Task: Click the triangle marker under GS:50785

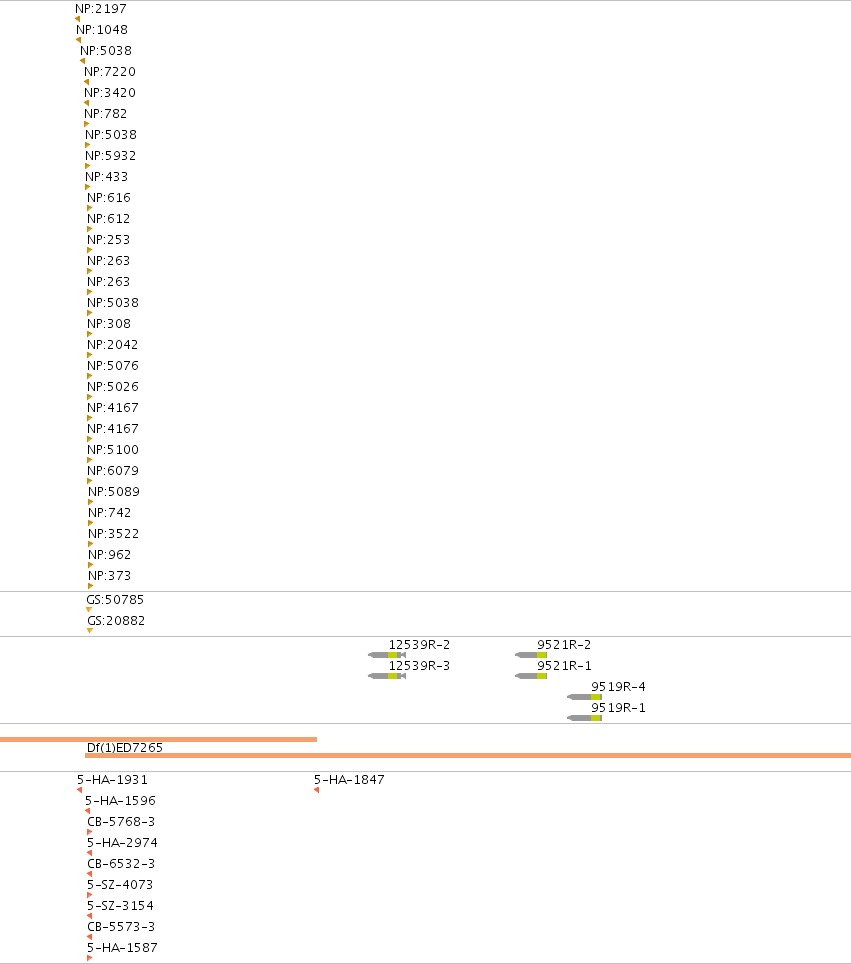Action: [89, 610]
